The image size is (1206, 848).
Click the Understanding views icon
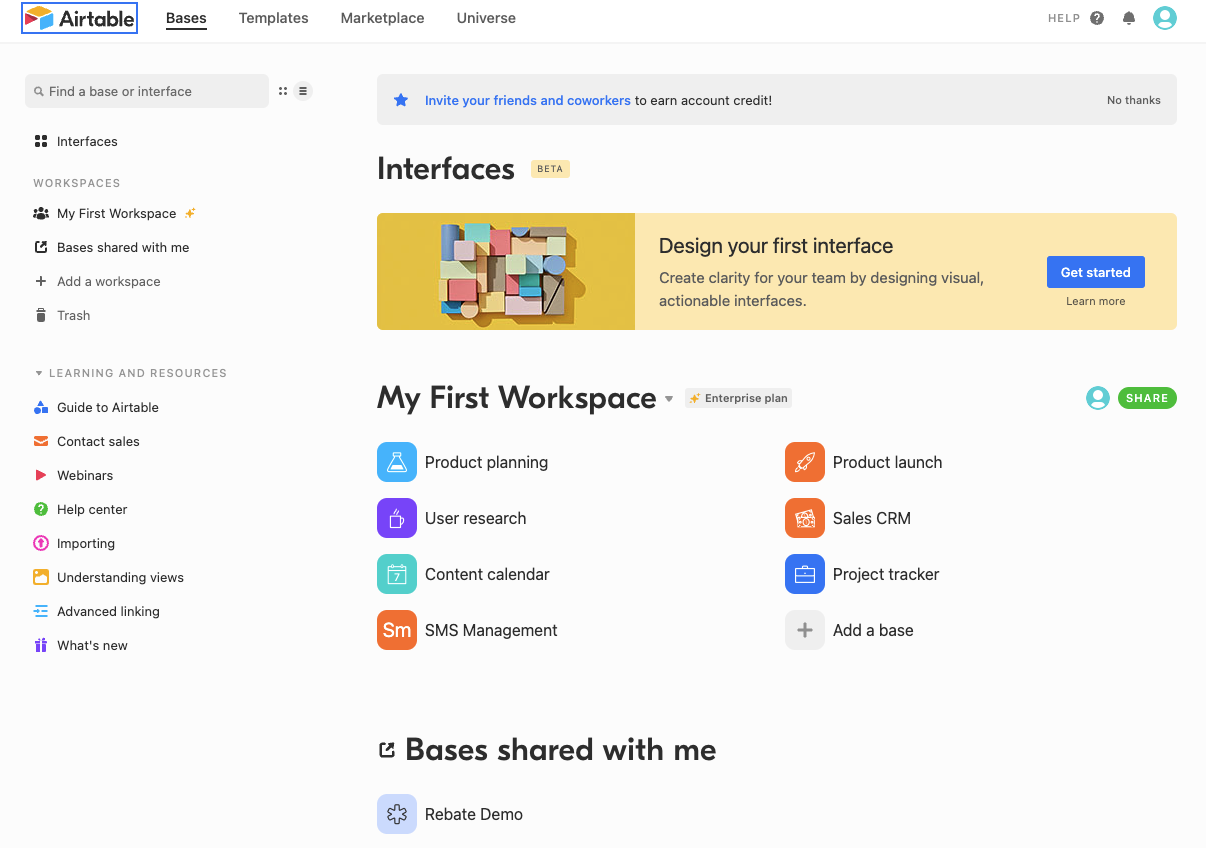tap(41, 577)
